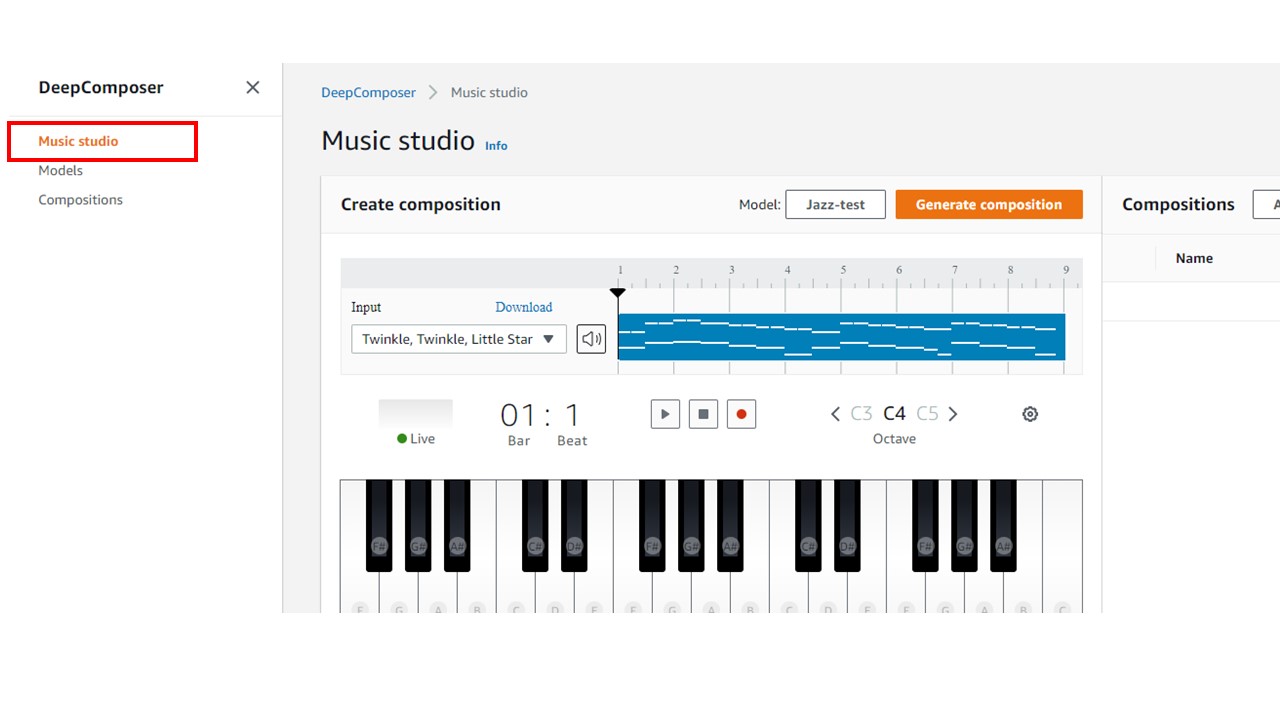This screenshot has height=720, width=1280.
Task: Open keyboard settings gear icon
Action: coord(1030,414)
